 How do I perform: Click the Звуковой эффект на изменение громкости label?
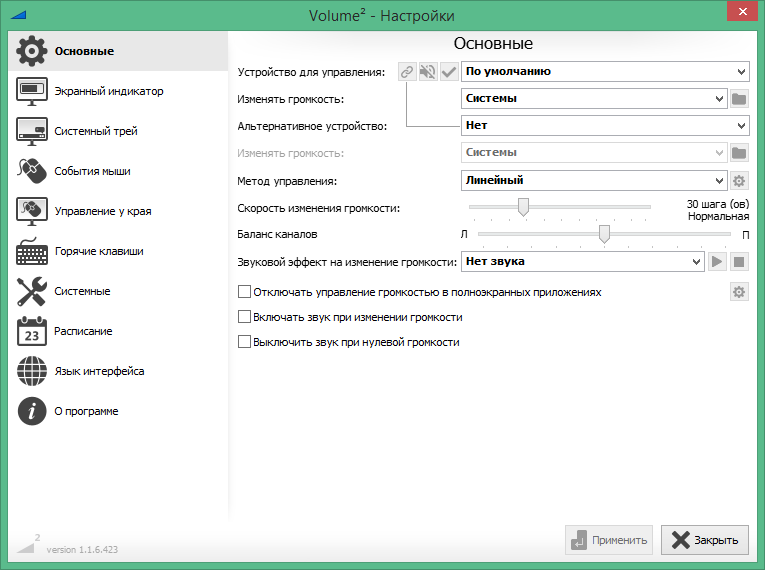pos(347,263)
